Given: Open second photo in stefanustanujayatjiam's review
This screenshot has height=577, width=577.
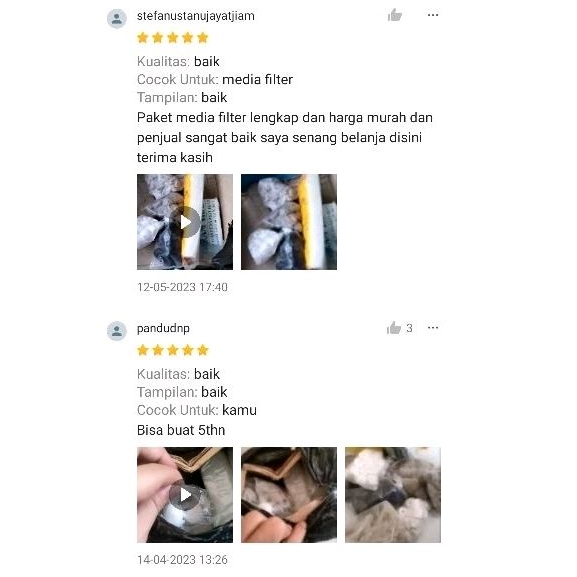Looking at the screenshot, I should click(x=289, y=222).
